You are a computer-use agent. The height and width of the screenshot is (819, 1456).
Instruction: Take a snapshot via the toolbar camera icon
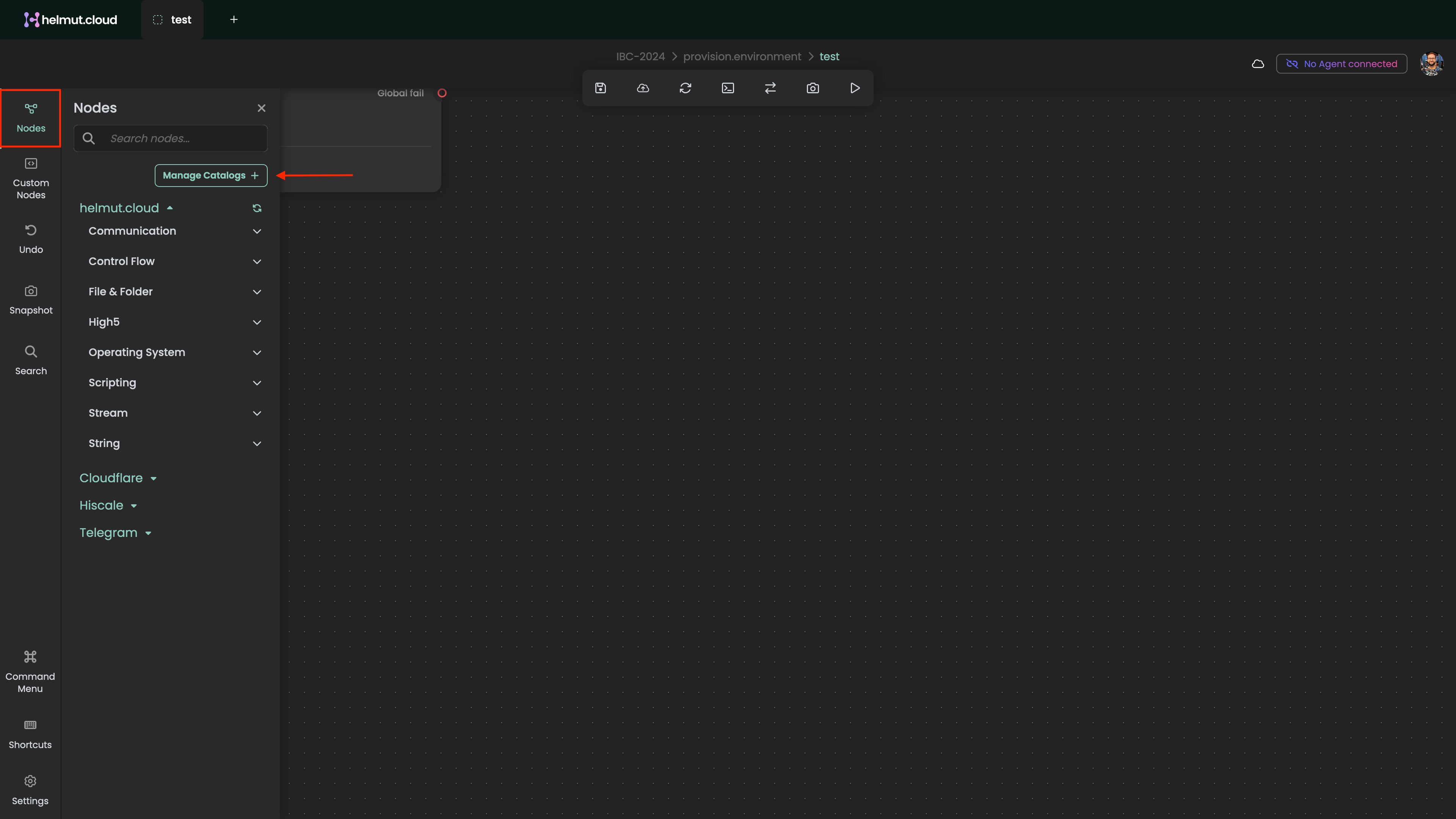(x=812, y=88)
